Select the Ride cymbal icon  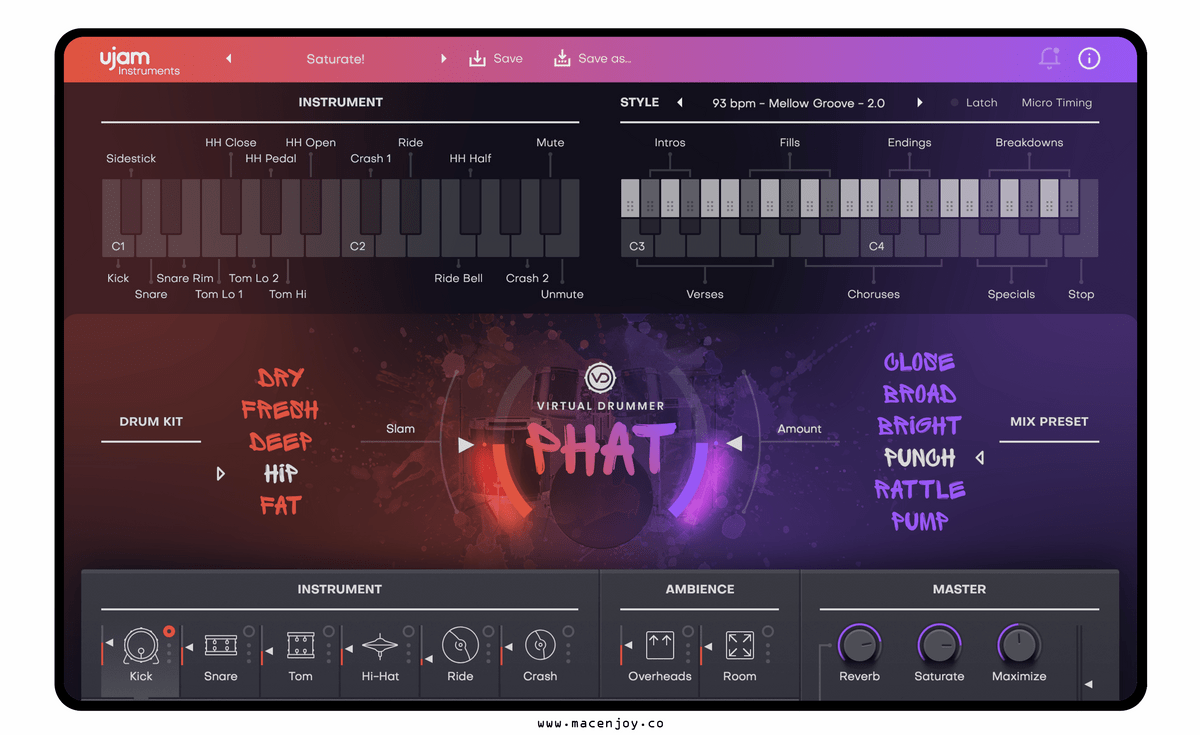click(x=460, y=646)
